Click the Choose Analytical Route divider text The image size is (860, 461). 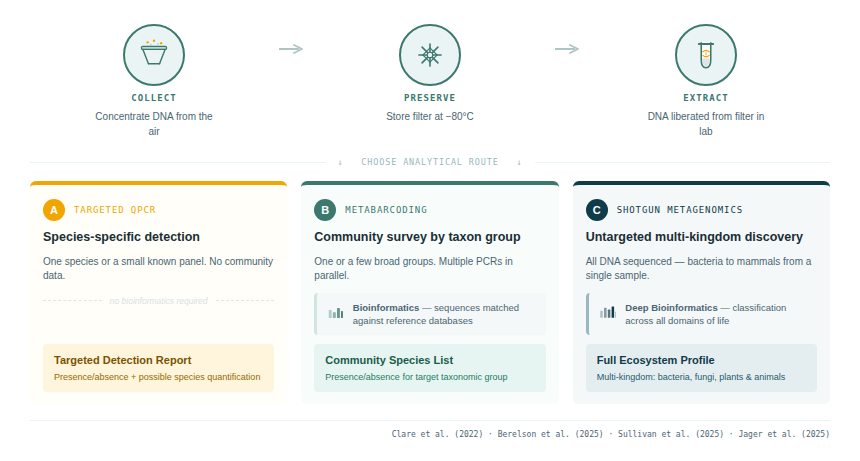tap(429, 162)
